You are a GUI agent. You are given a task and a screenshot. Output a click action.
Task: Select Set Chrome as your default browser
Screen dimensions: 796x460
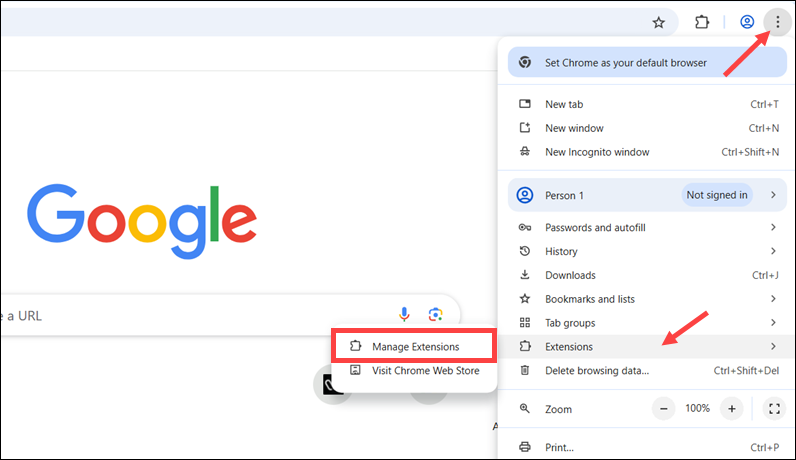647,62
